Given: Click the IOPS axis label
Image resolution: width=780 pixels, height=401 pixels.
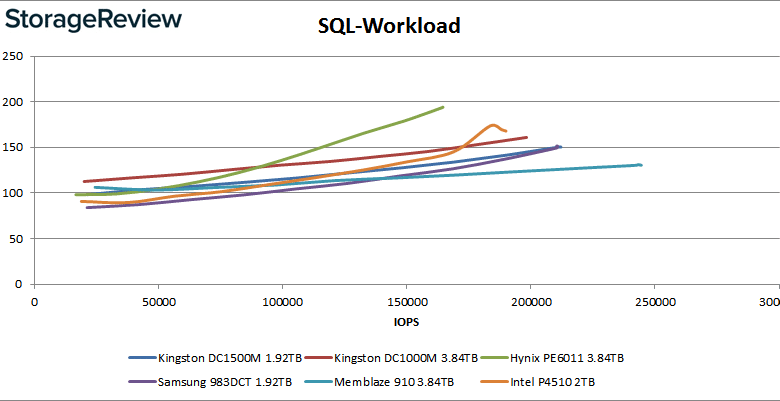Looking at the screenshot, I should click(406, 322).
